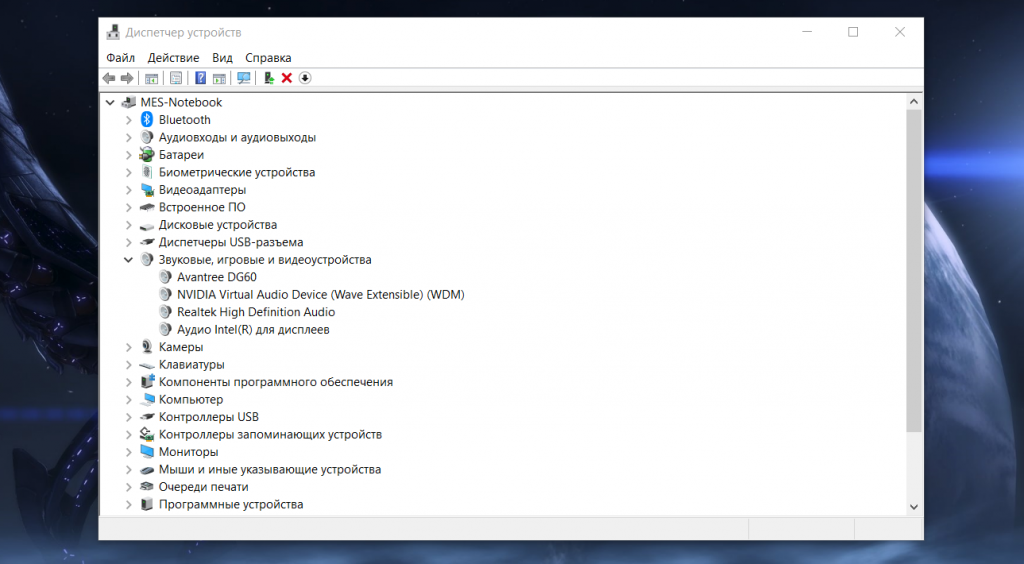Image resolution: width=1024 pixels, height=564 pixels.
Task: Toggle the show/hide console tree toolbar icon
Action: pyautogui.click(x=152, y=78)
